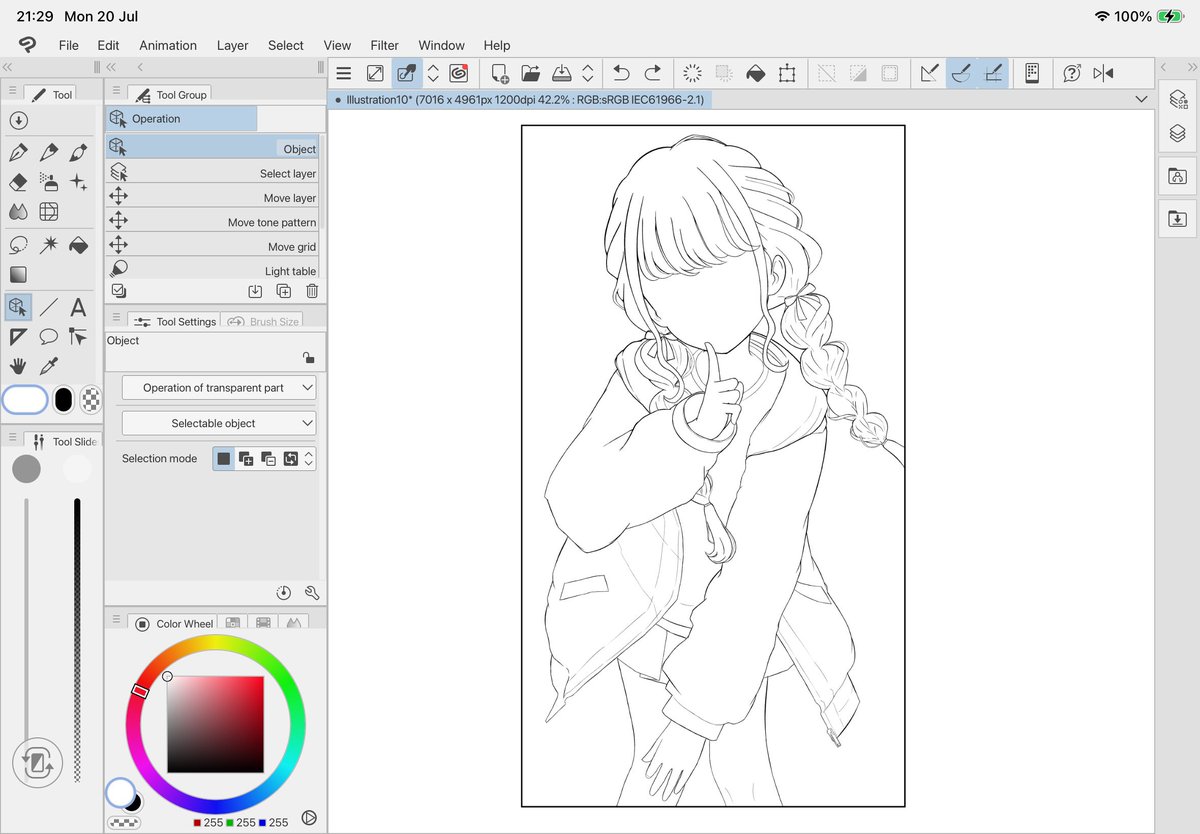Enable new selection mode square button
1200x834 pixels.
pyautogui.click(x=224, y=459)
